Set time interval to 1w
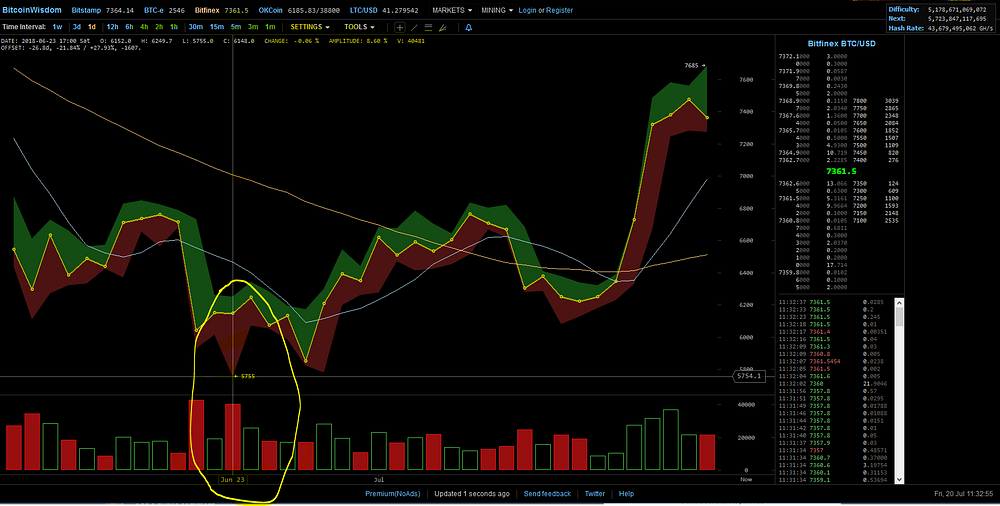 point(57,27)
